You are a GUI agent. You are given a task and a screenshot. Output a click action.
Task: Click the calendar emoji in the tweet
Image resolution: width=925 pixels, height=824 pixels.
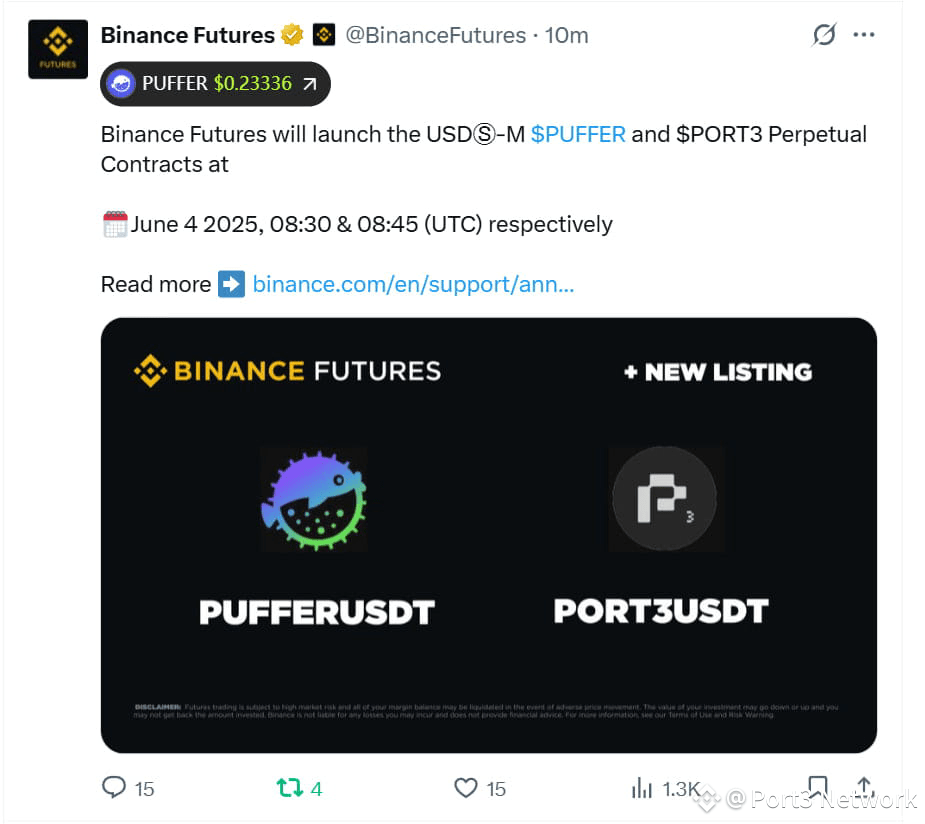[x=114, y=224]
